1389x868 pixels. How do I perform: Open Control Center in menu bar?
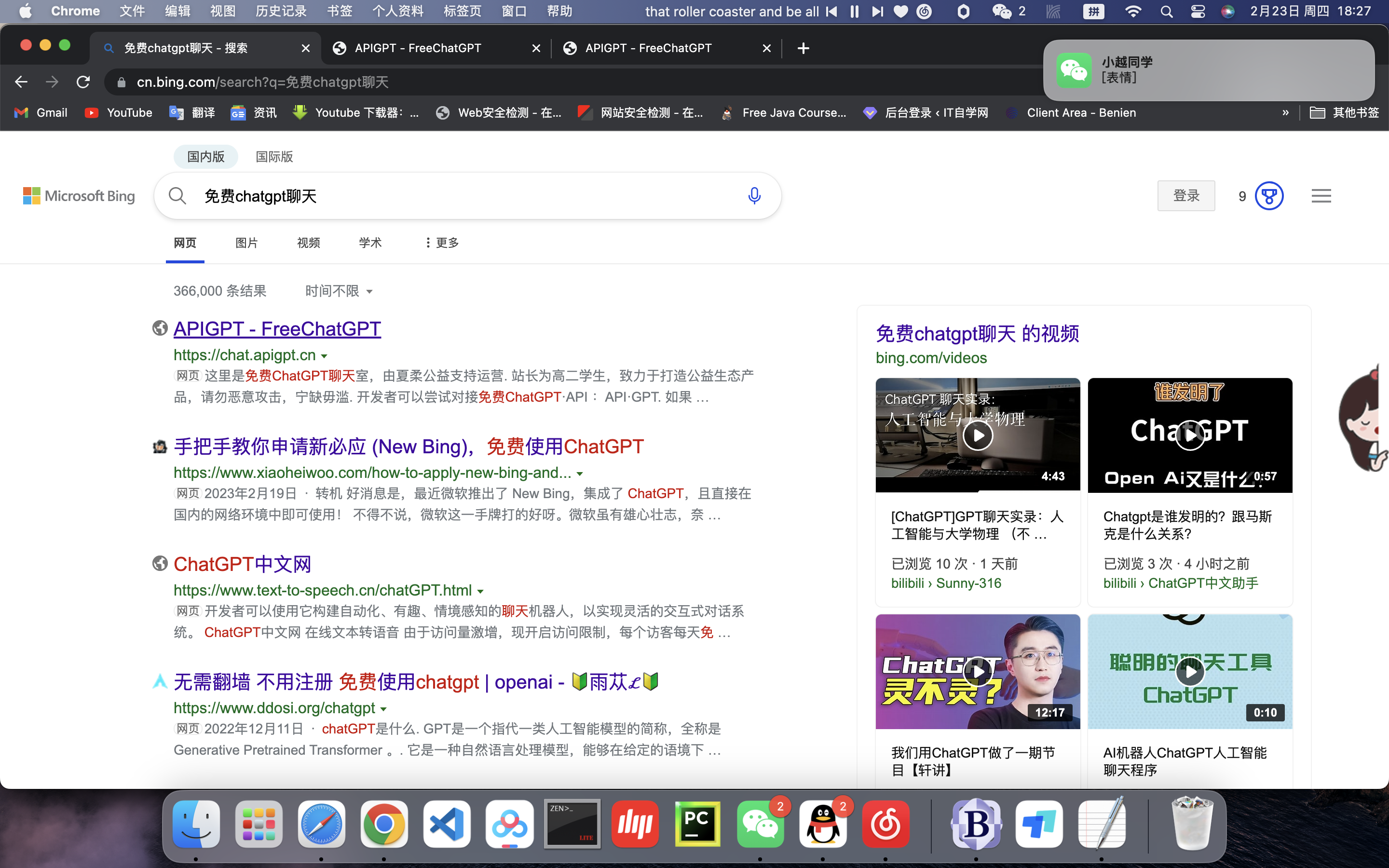[x=1198, y=12]
